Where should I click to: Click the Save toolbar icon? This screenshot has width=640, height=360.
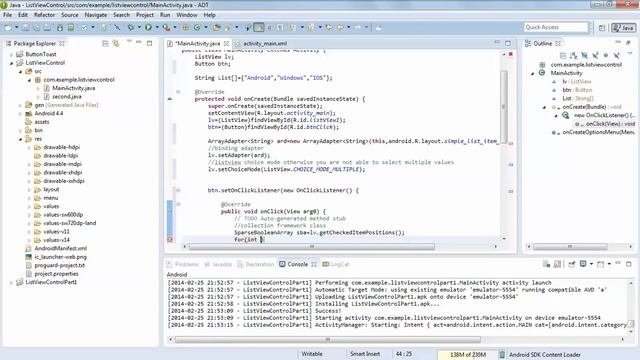click(x=25, y=27)
